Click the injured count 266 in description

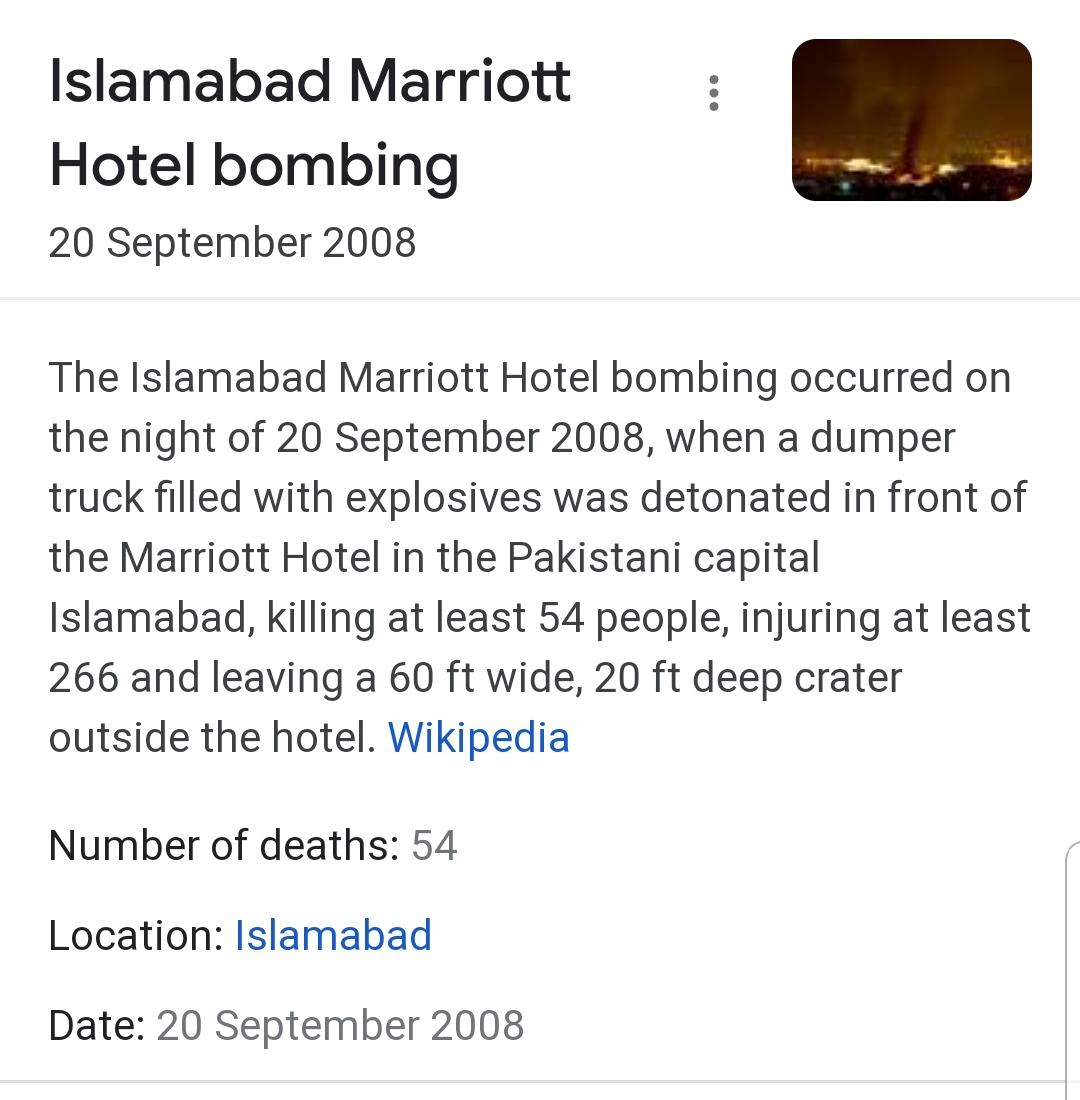click(84, 678)
